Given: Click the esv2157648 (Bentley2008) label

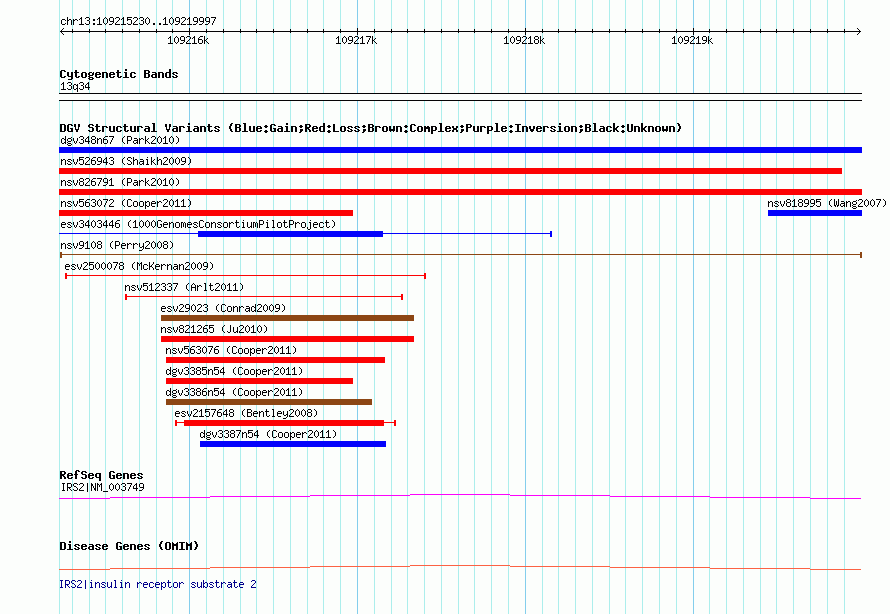Looking at the screenshot, I should coord(246,413).
